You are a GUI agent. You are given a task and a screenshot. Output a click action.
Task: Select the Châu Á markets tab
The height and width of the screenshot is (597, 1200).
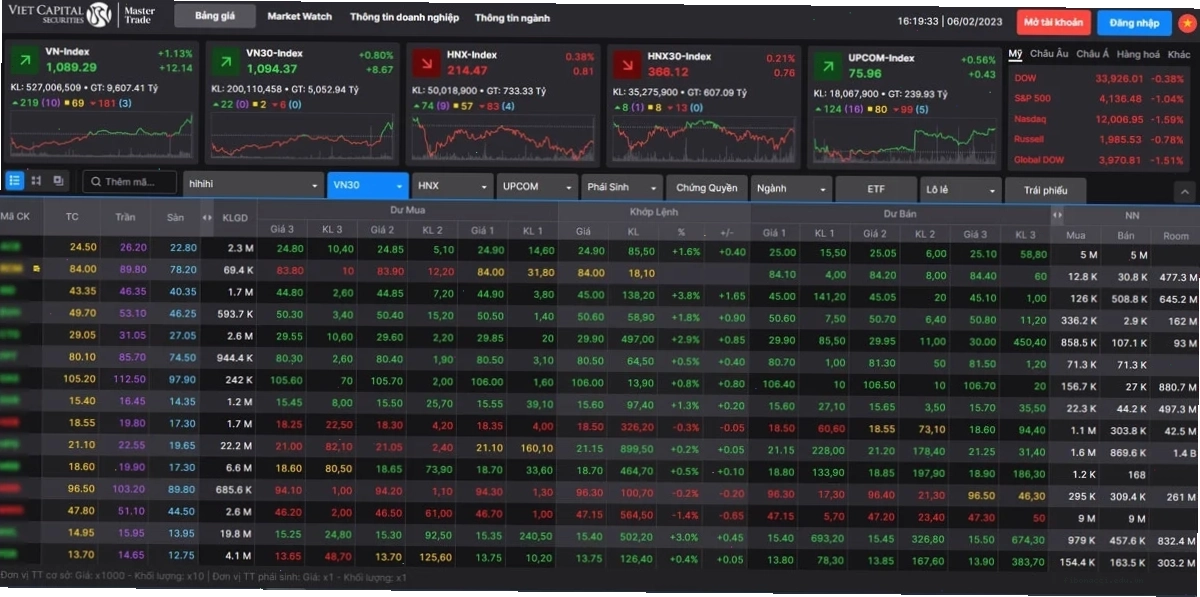point(1093,53)
